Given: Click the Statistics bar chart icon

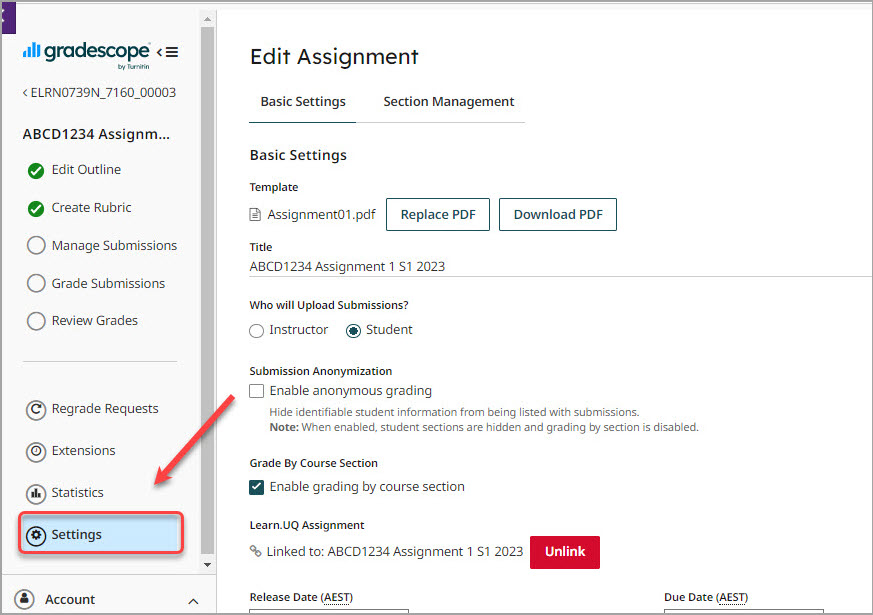Looking at the screenshot, I should click(36, 493).
